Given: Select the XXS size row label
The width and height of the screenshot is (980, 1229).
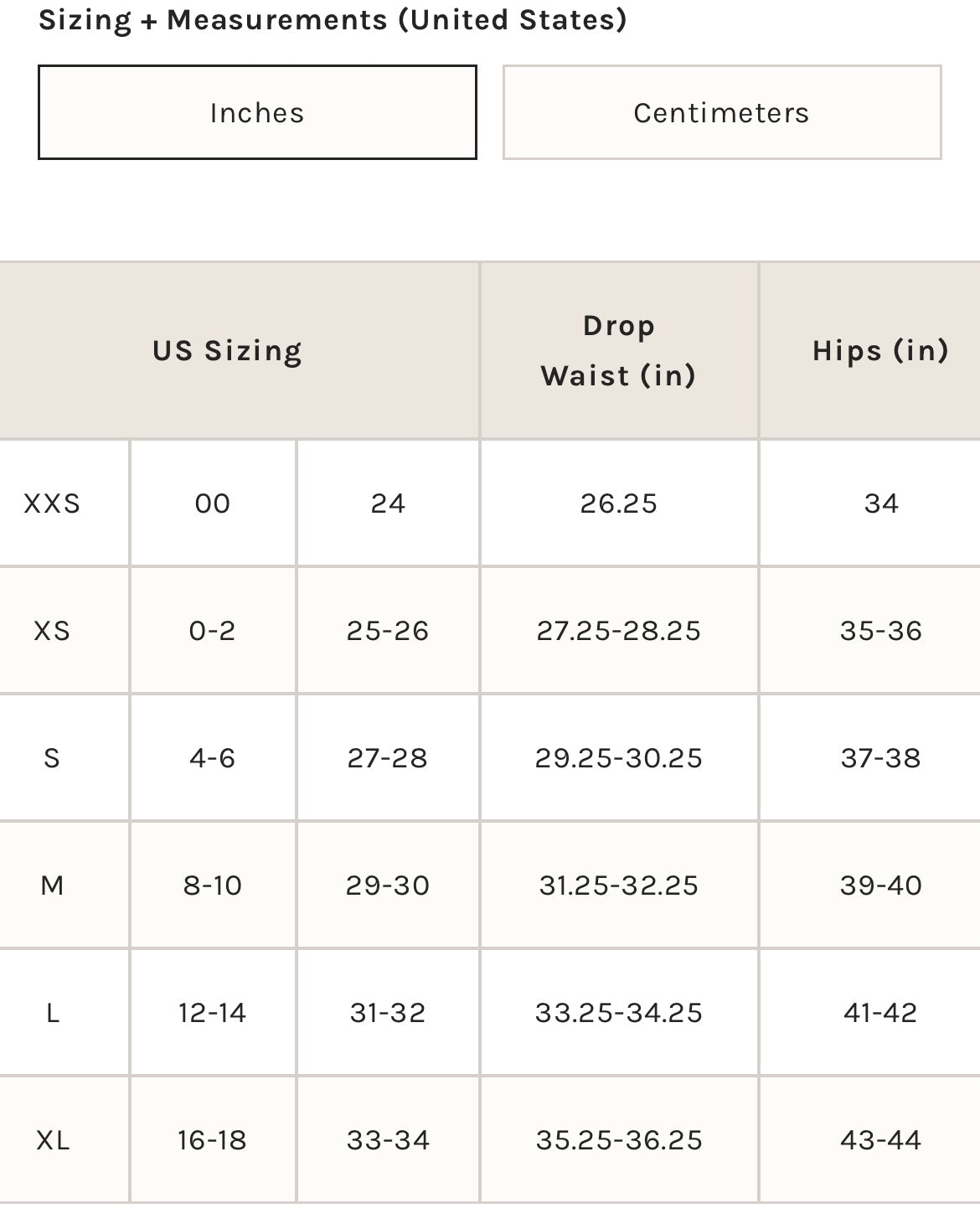Looking at the screenshot, I should tap(52, 503).
